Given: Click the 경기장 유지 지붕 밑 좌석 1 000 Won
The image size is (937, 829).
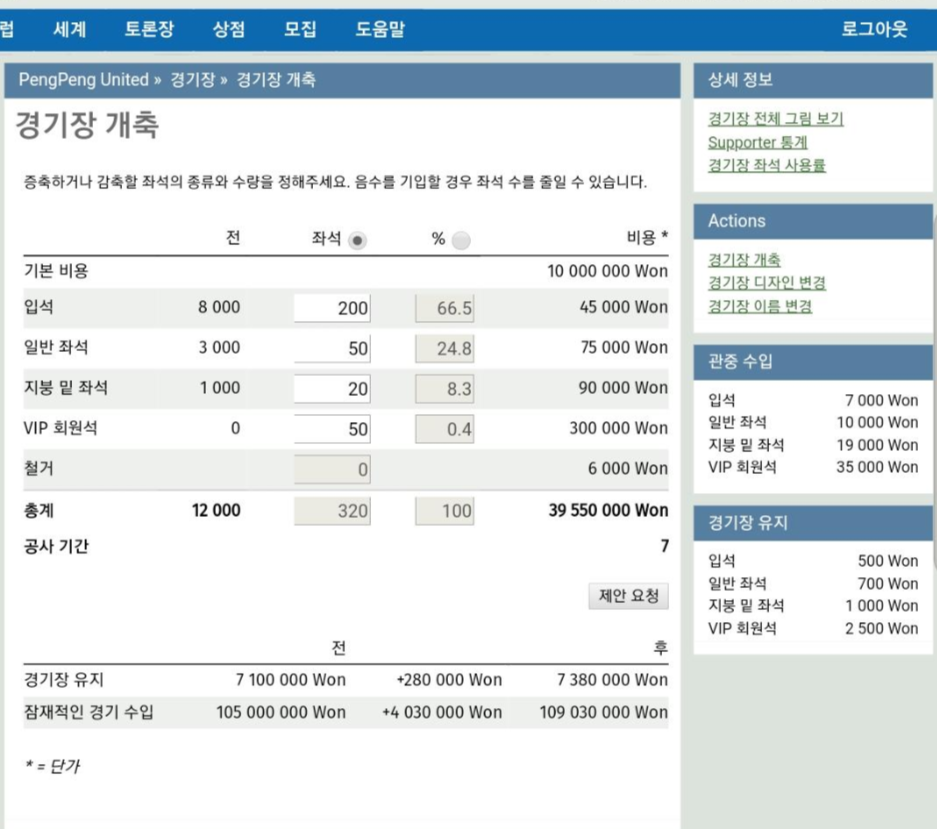Looking at the screenshot, I should (x=881, y=605).
